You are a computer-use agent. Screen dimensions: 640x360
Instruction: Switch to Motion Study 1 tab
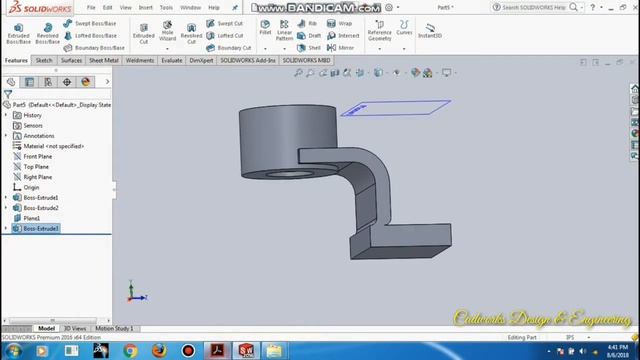tap(114, 329)
